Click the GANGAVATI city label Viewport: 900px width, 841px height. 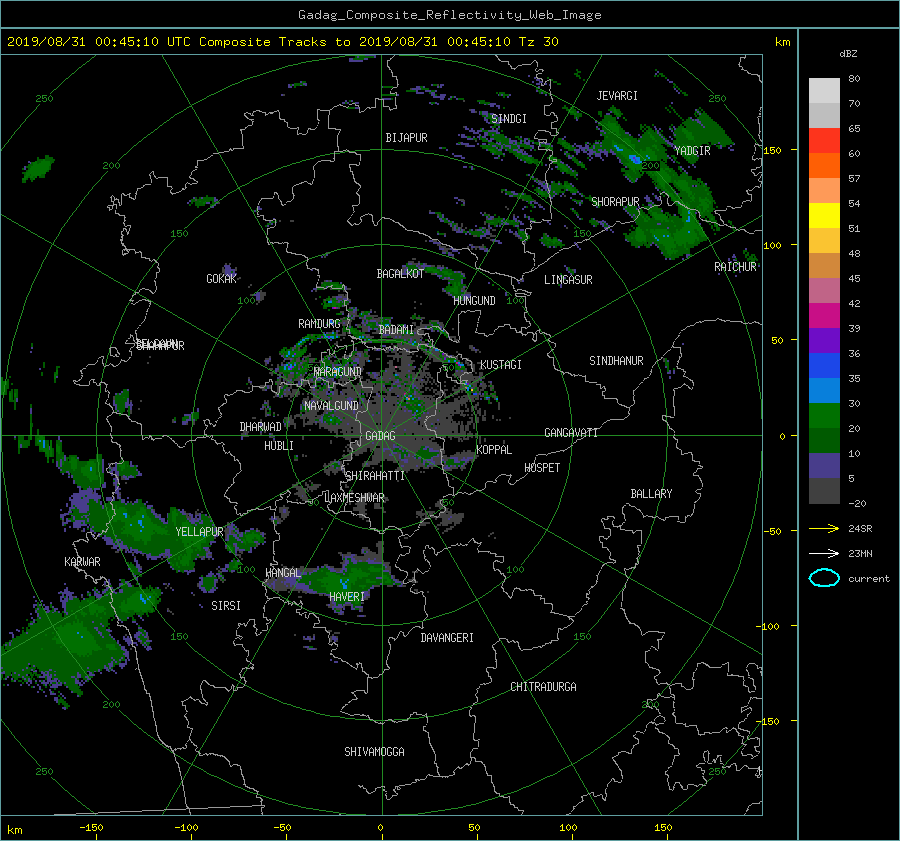coord(571,432)
